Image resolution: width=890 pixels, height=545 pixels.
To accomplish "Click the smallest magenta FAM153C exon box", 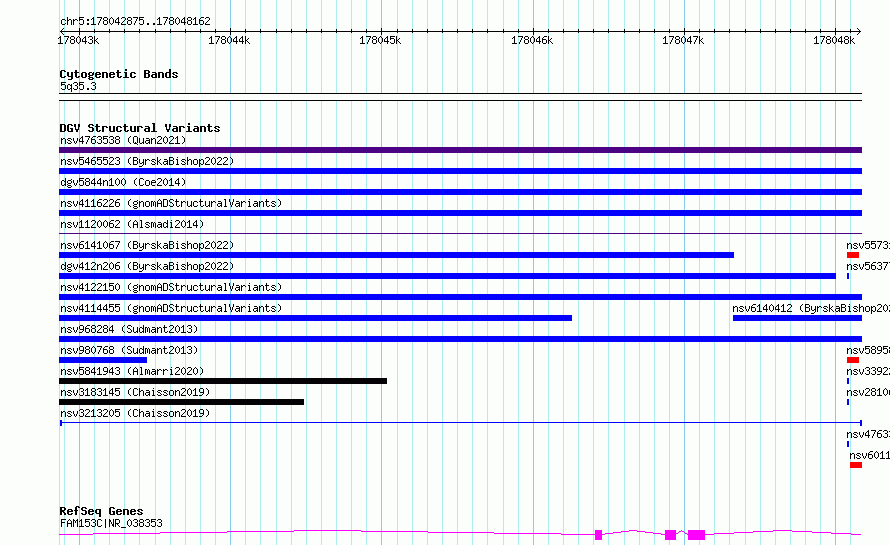I will [598, 535].
